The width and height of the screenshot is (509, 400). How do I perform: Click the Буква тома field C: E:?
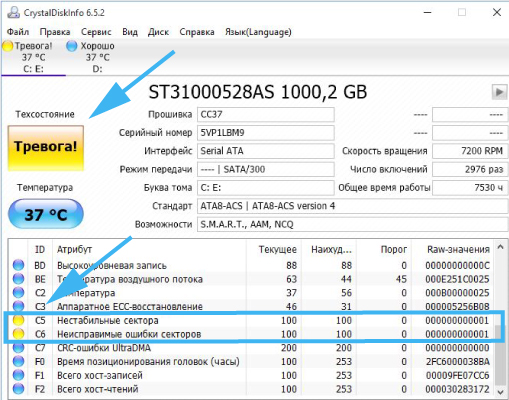point(266,188)
